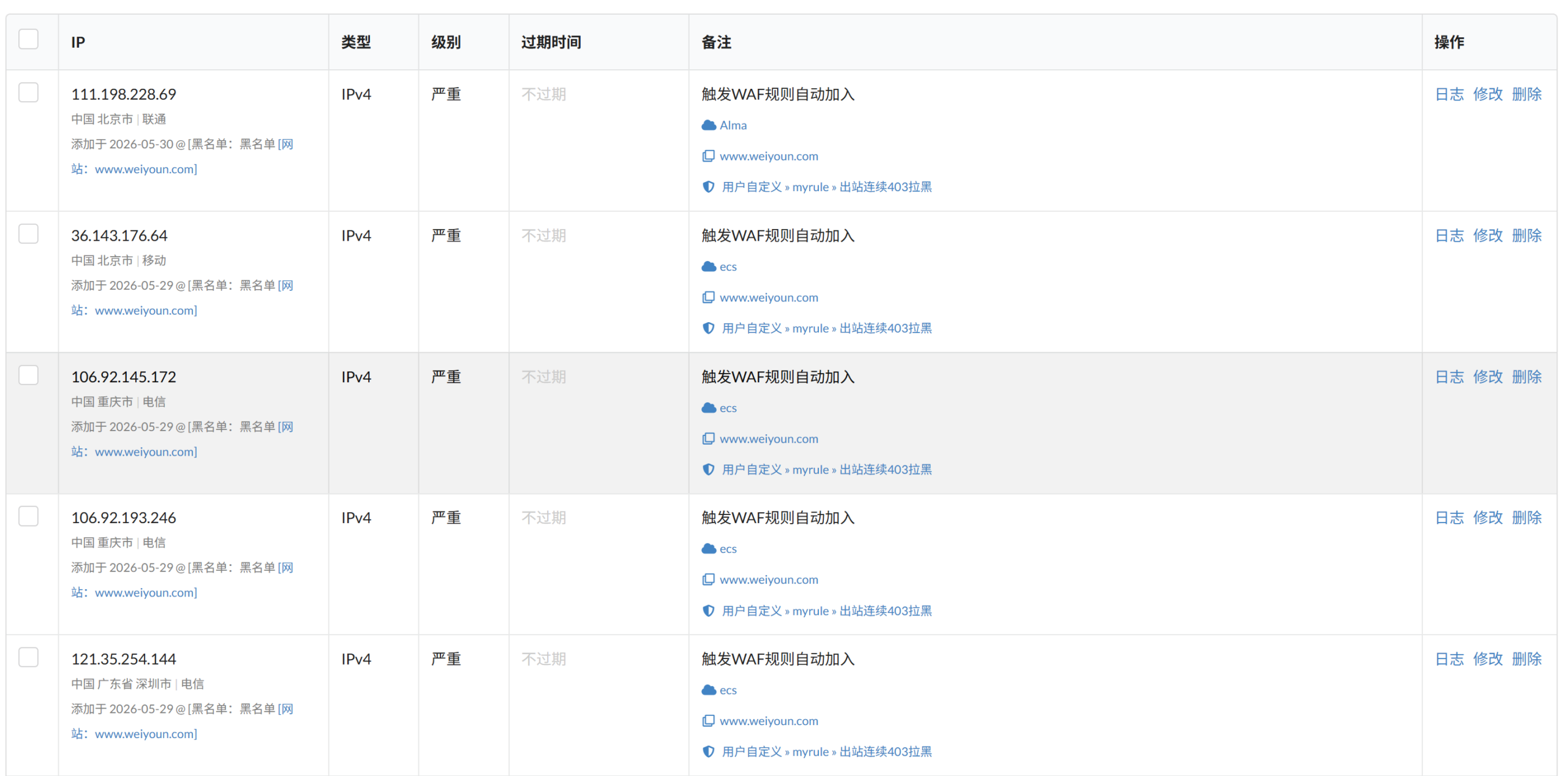Open myrule 出站连续403拉黑 link for 106.92.145.172

(x=827, y=470)
